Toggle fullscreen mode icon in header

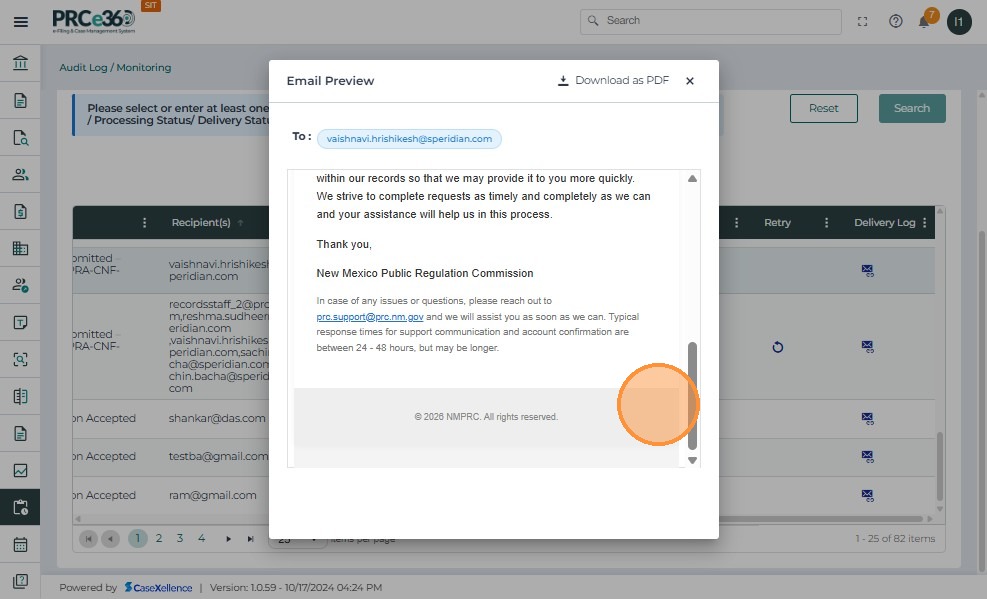tap(862, 21)
